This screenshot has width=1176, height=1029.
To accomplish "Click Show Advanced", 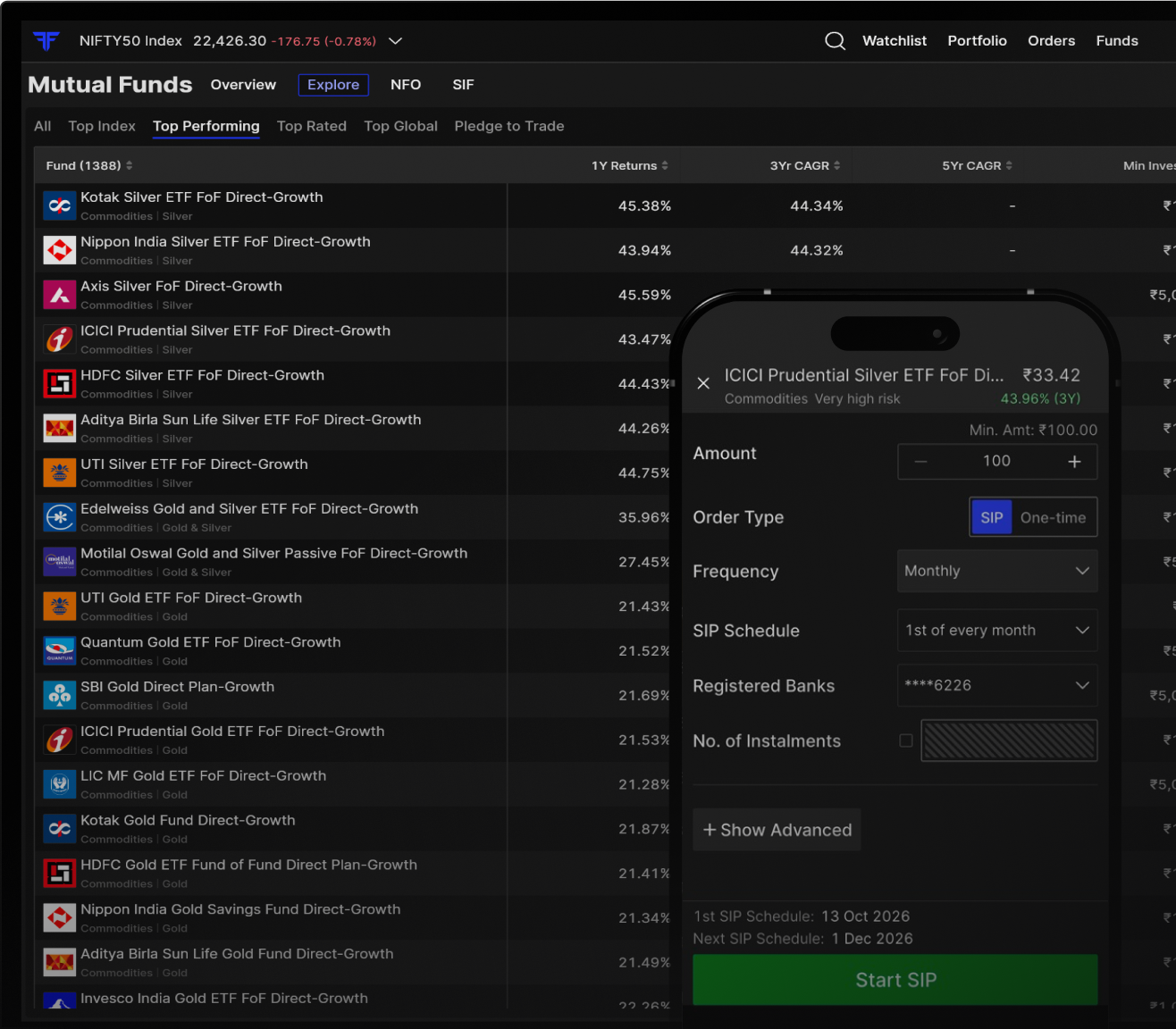I will click(777, 830).
